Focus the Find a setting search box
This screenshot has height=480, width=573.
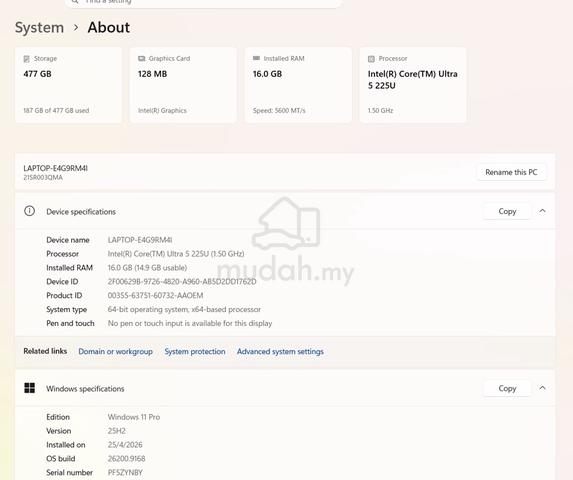[203, 3]
